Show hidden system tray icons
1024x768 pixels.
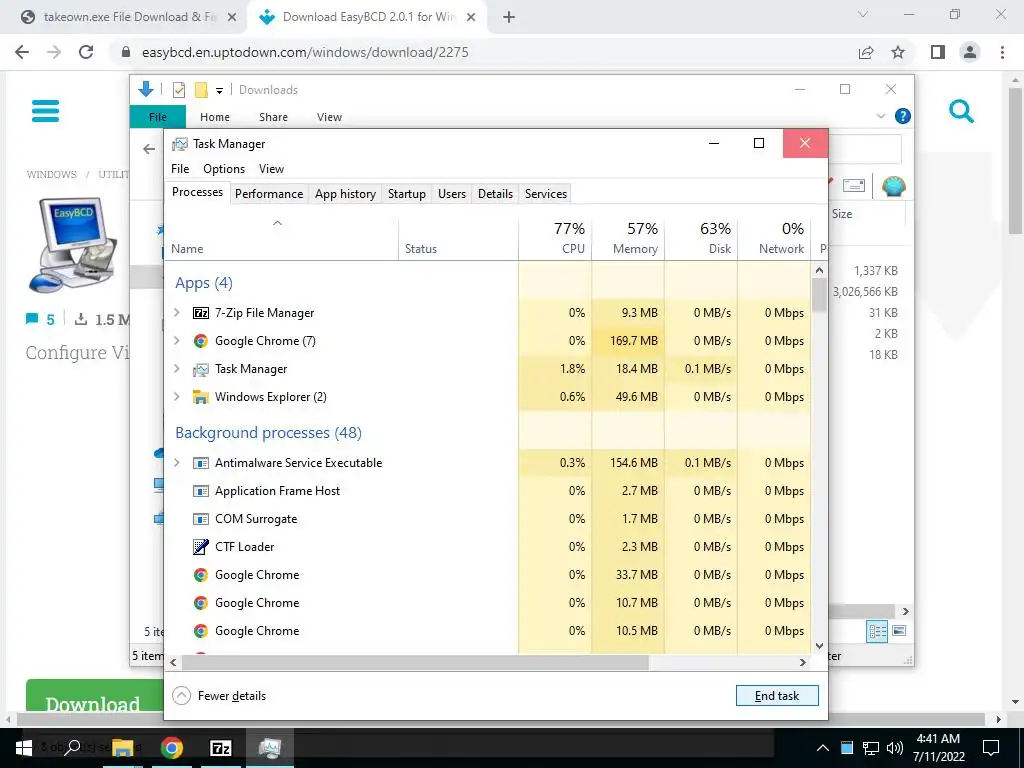point(823,748)
